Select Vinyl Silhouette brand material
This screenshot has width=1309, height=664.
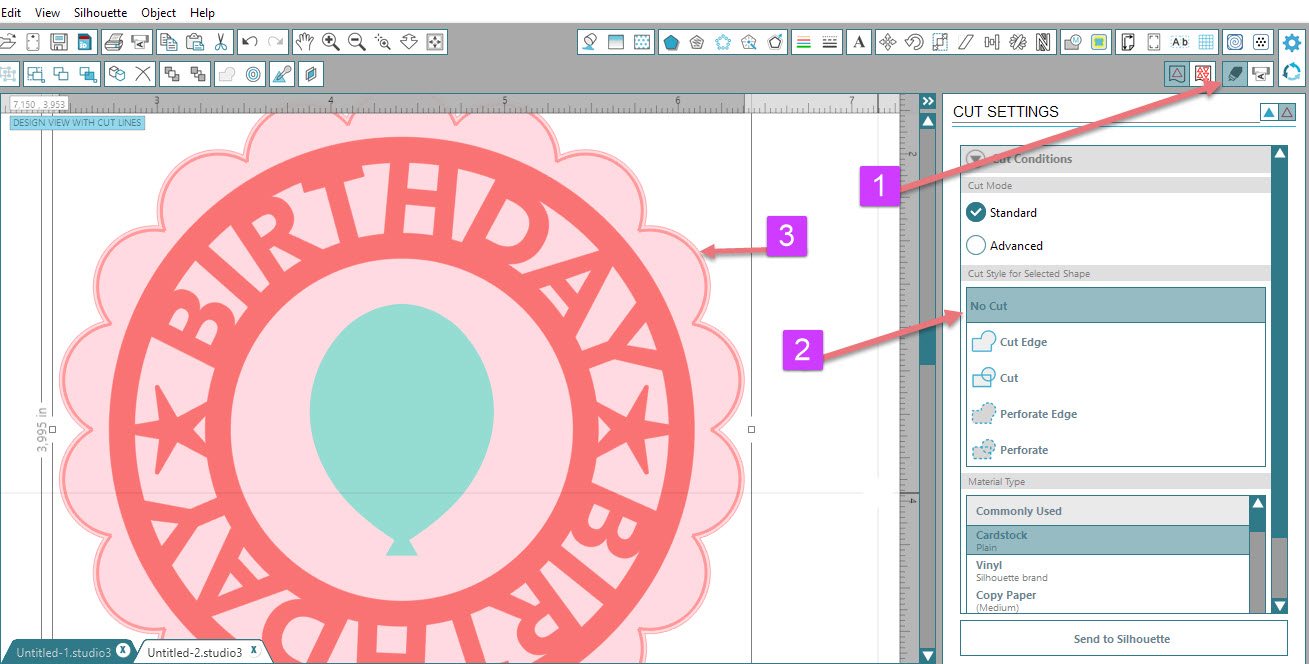1108,570
